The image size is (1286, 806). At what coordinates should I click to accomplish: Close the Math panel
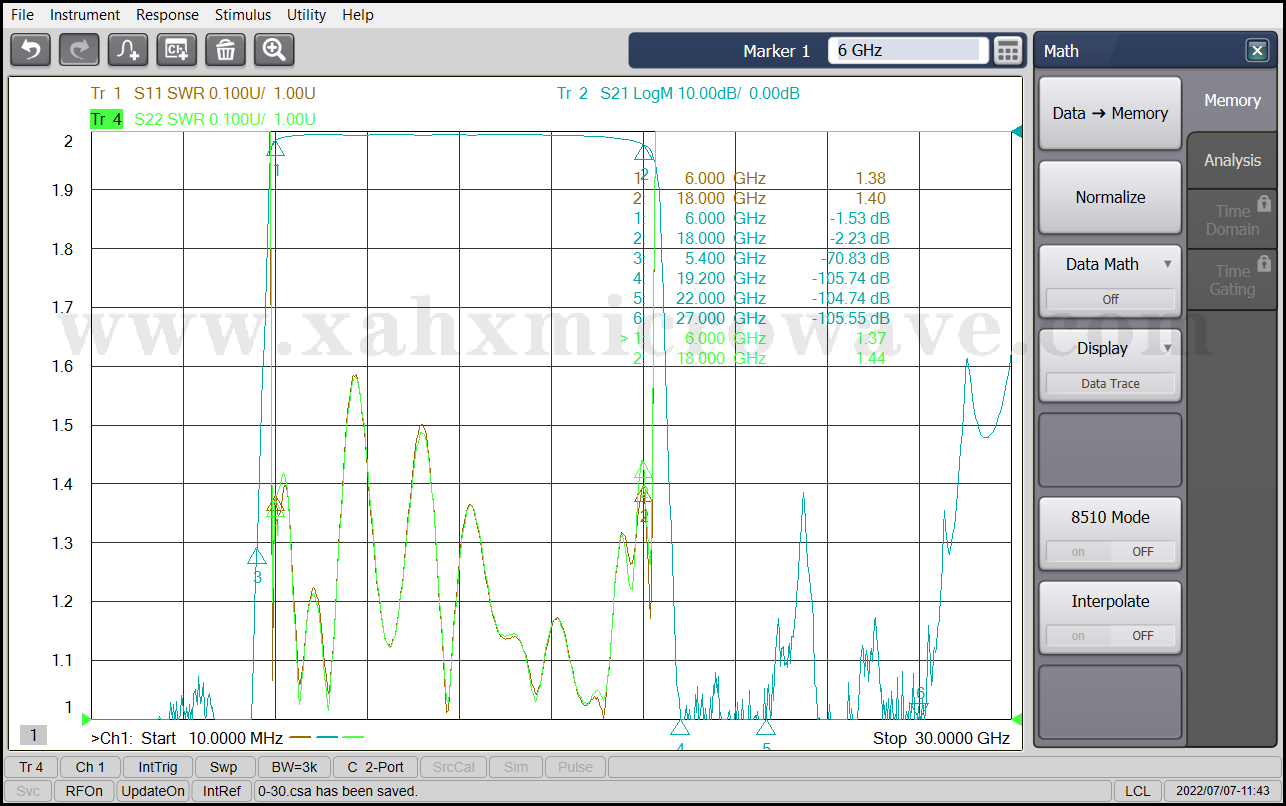coord(1256,51)
